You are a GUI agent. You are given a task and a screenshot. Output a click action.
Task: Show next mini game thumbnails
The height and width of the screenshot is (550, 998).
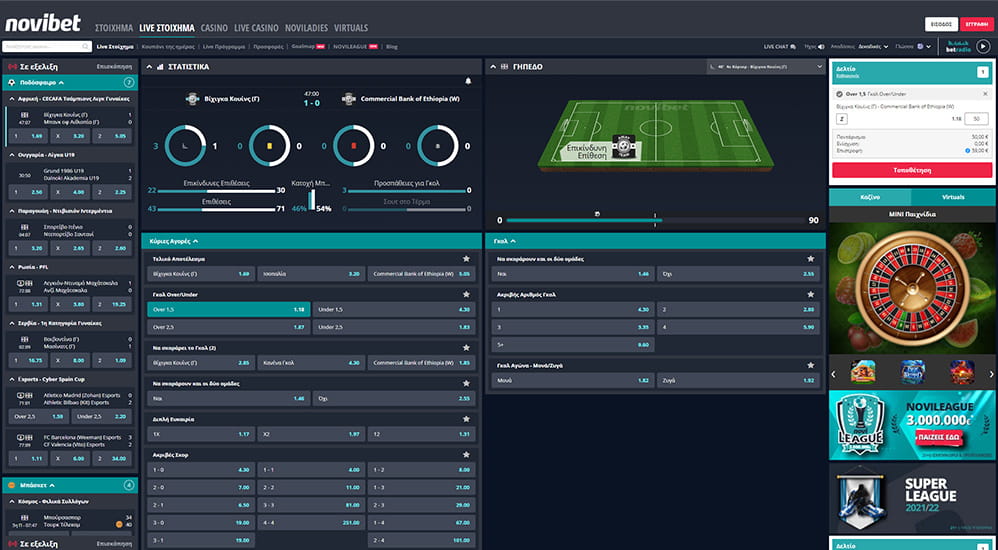point(991,374)
